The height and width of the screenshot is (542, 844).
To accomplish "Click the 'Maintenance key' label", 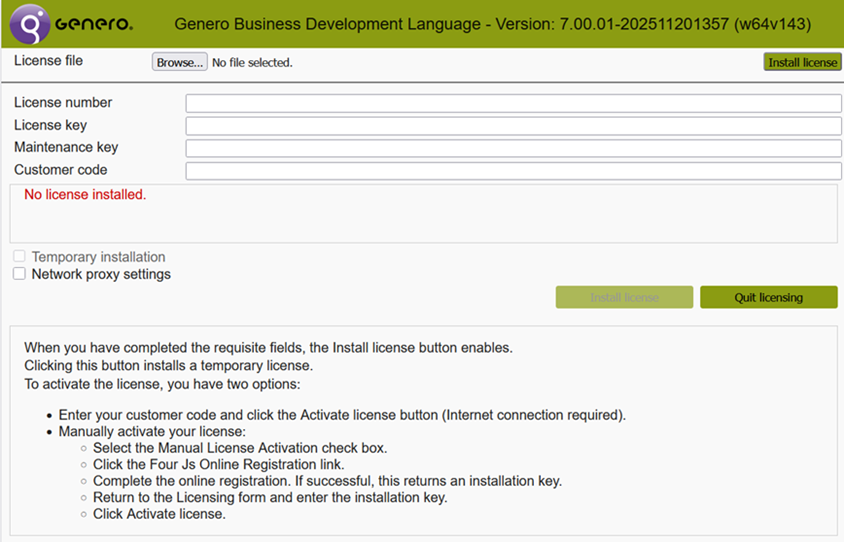I will coord(66,147).
